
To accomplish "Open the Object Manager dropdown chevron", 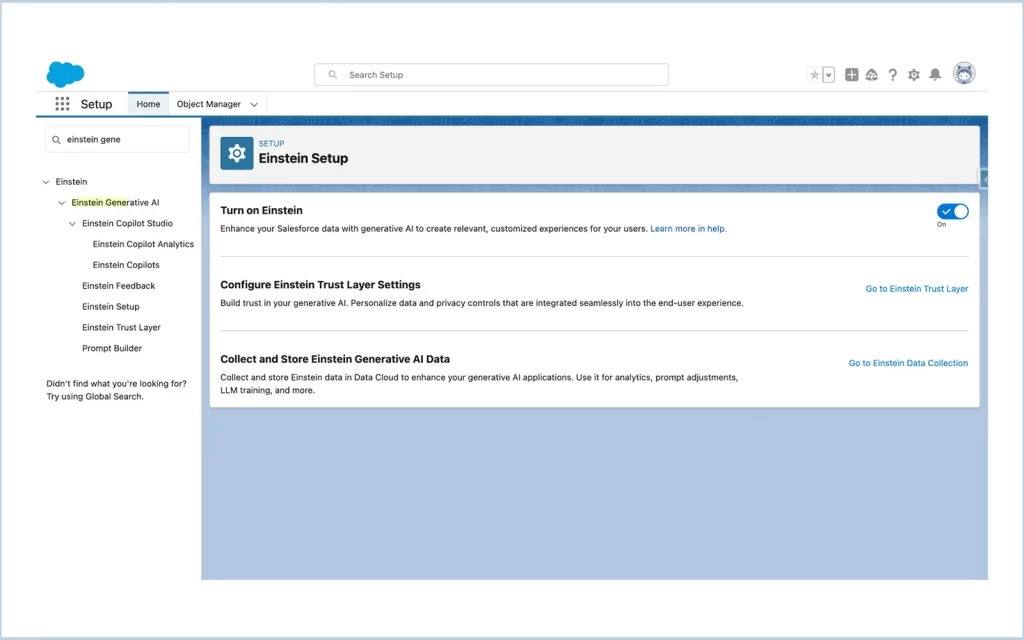I will coord(254,104).
